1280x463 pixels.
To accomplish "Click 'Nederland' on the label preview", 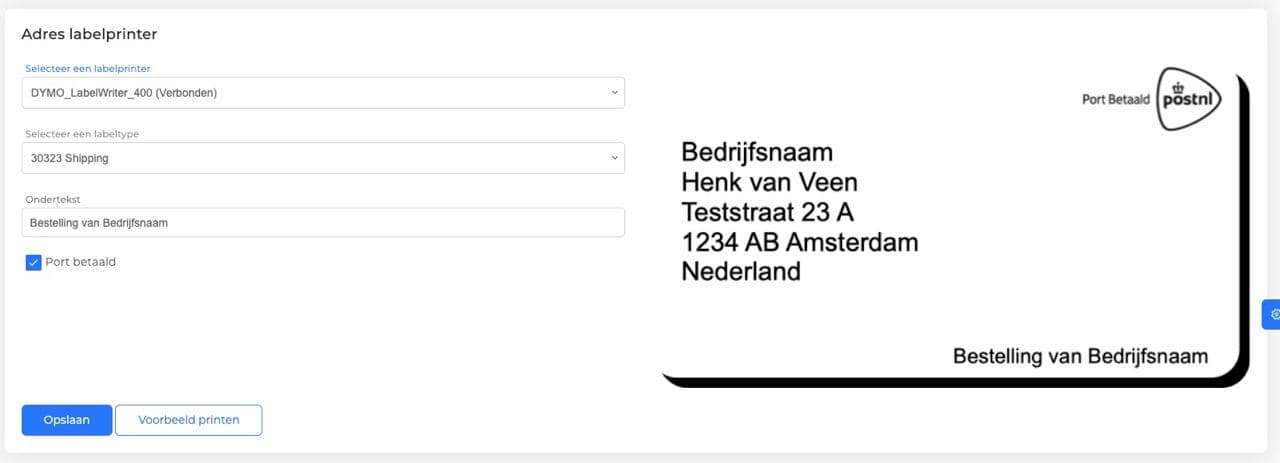I will pos(741,271).
